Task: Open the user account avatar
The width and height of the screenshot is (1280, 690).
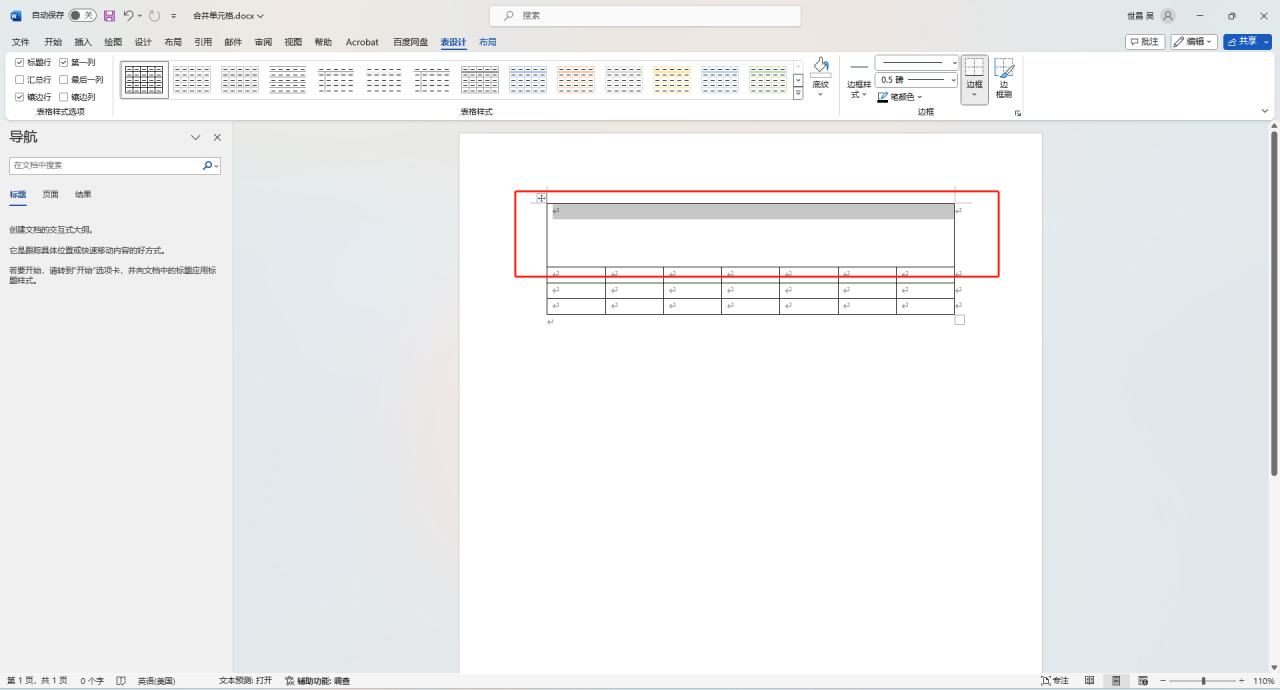Action: pyautogui.click(x=1168, y=16)
